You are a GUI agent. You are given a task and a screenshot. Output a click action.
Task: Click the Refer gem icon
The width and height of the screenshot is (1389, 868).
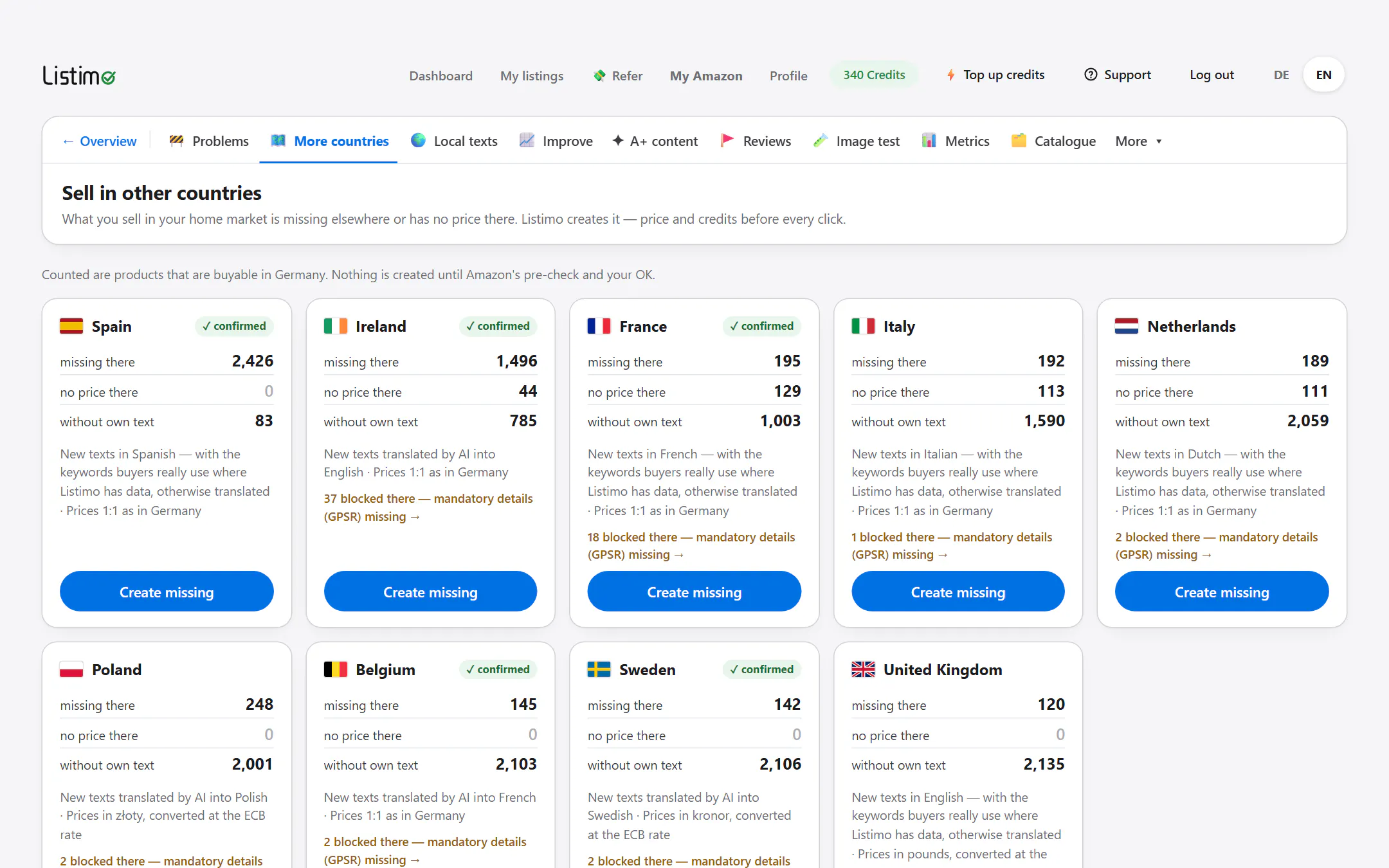point(599,76)
